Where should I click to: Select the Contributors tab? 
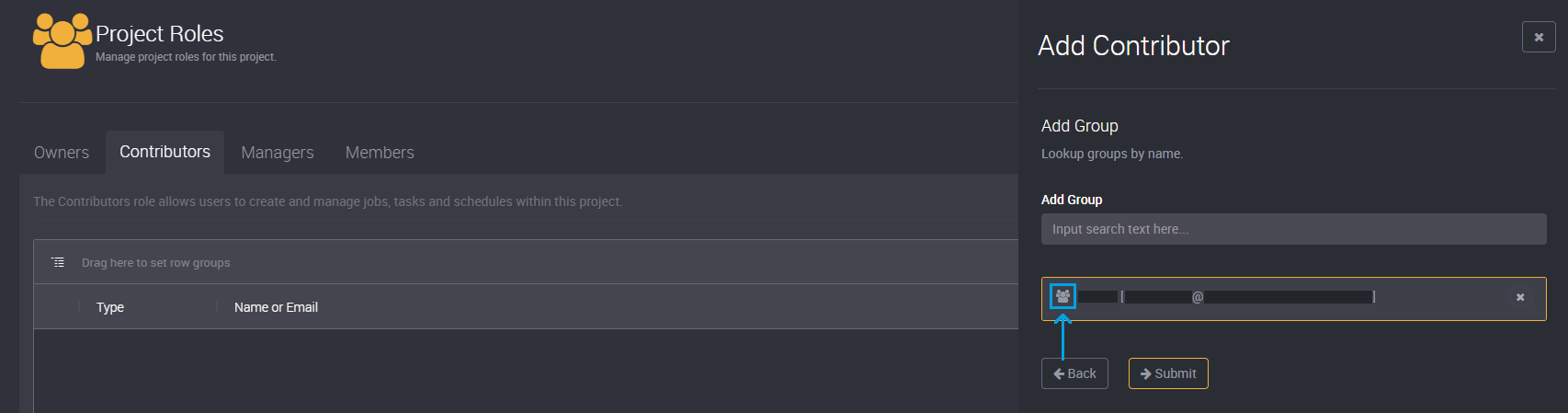click(x=165, y=152)
